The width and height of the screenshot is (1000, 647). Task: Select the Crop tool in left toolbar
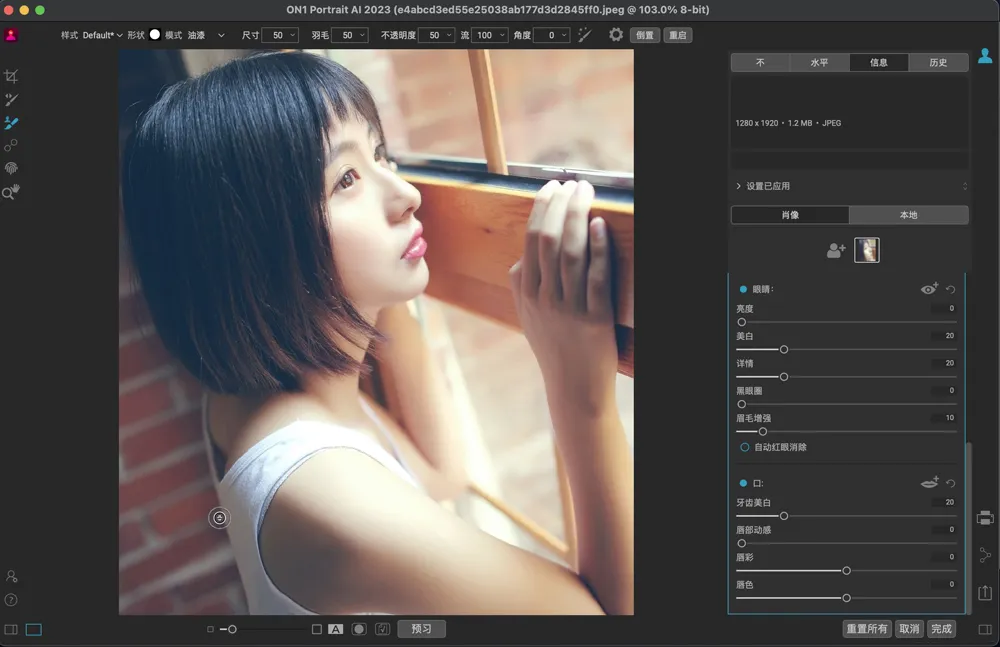(x=11, y=76)
